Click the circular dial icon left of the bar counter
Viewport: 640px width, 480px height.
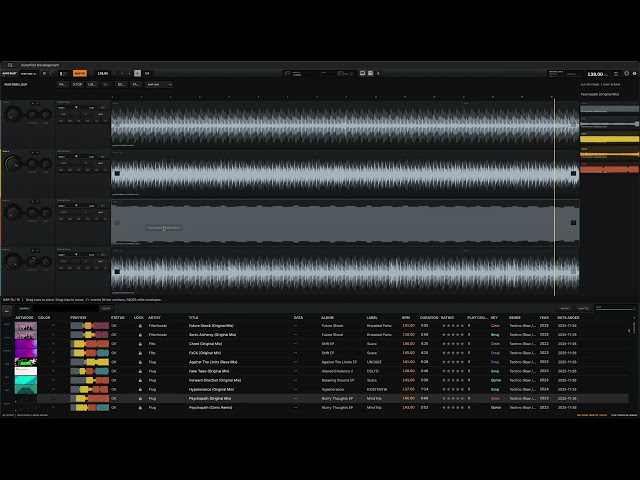tap(52, 73)
